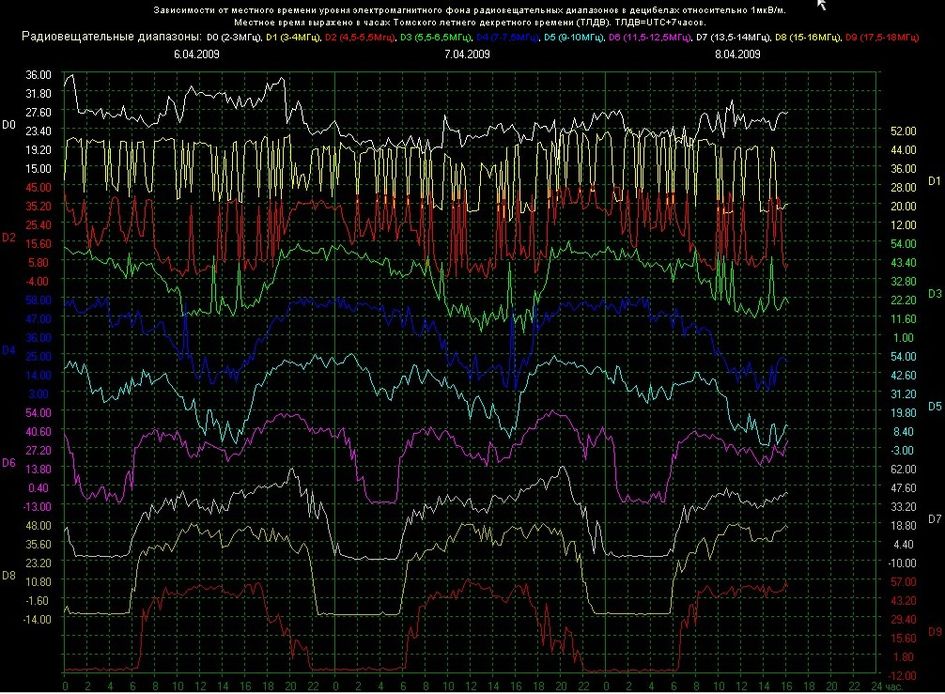This screenshot has width=945, height=694.
Task: Select legend entry "D7 (13,5-14МГц)"
Action: click(x=733, y=37)
